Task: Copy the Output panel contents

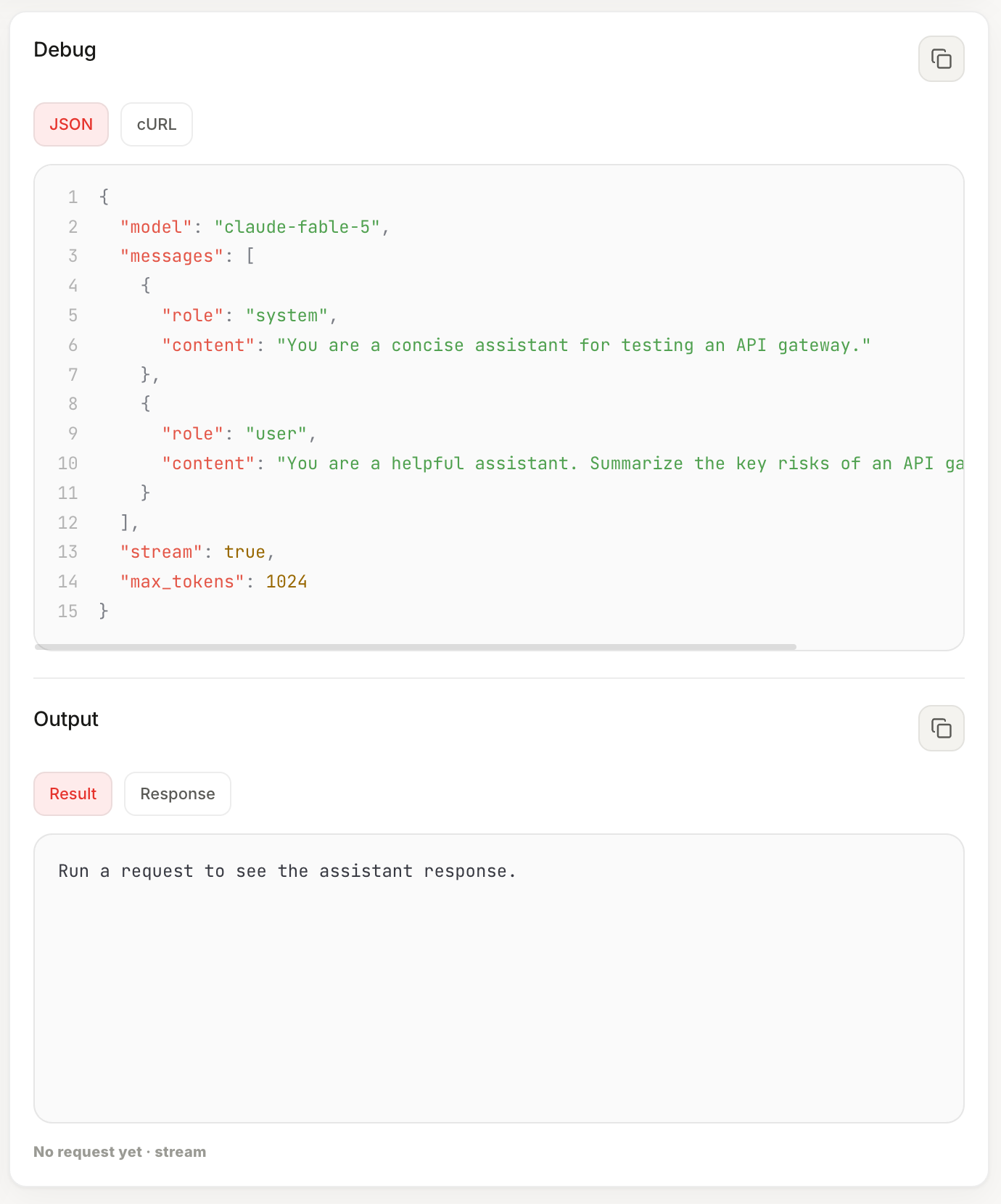Action: [x=941, y=728]
